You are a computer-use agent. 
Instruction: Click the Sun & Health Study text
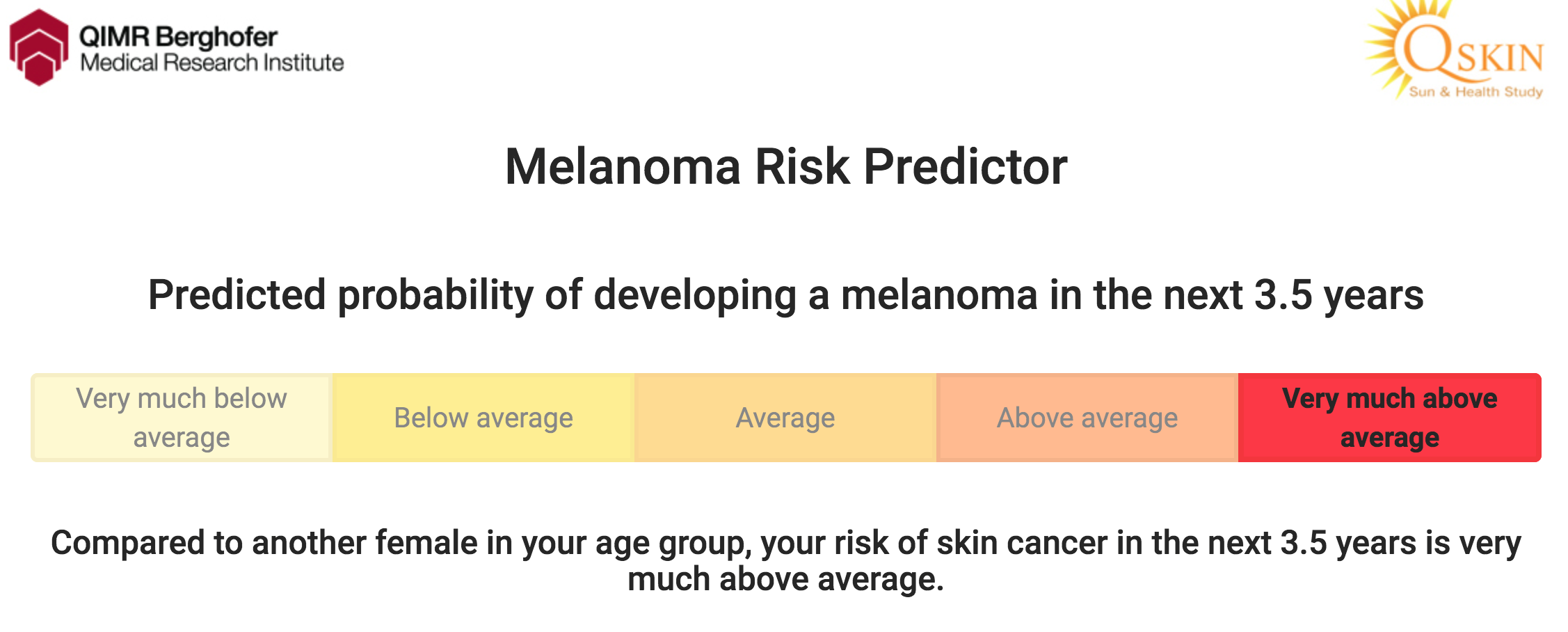1475,92
